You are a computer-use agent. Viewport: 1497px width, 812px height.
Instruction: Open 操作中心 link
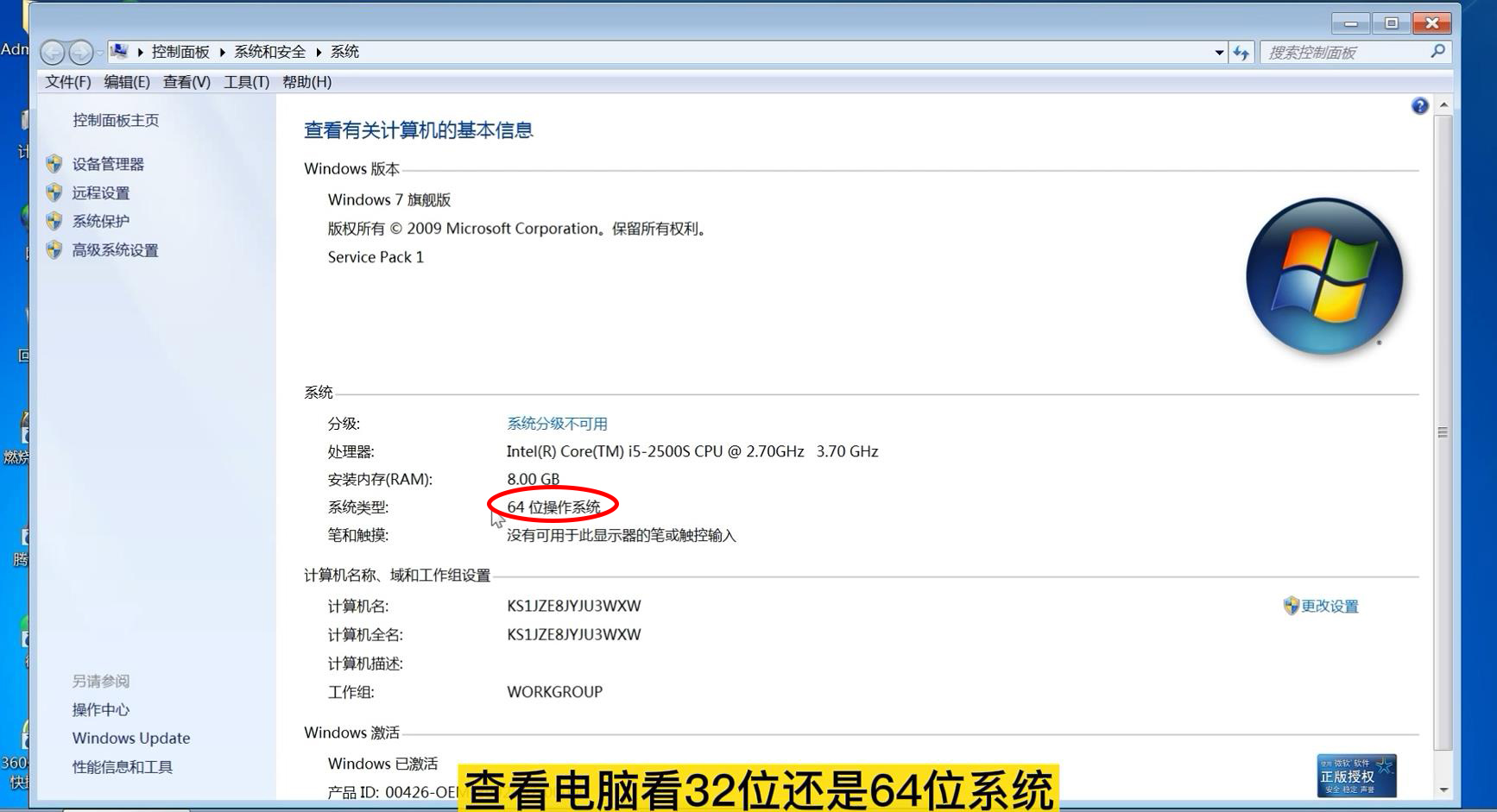[101, 709]
